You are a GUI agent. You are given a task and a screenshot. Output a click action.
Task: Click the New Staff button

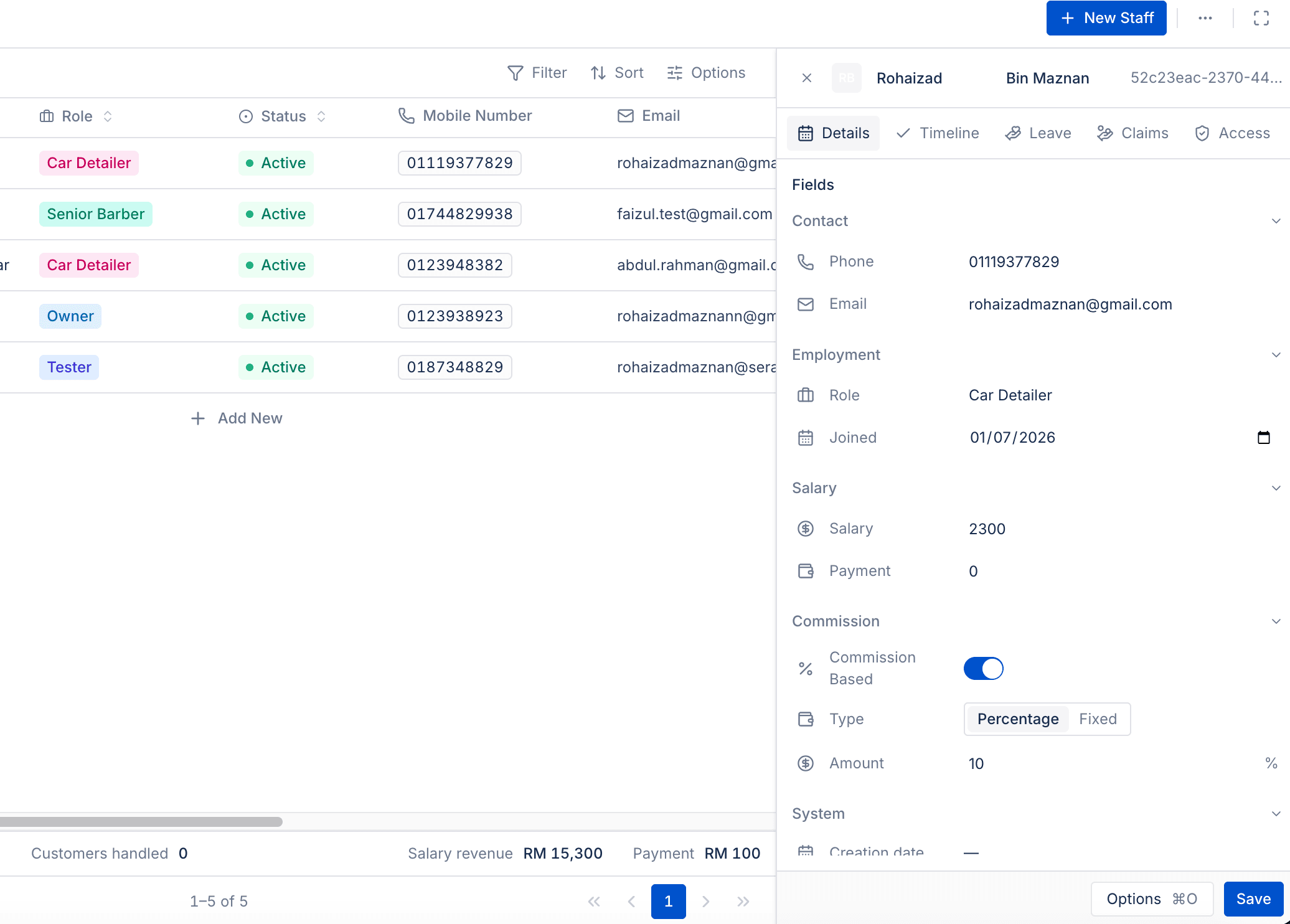pyautogui.click(x=1106, y=18)
